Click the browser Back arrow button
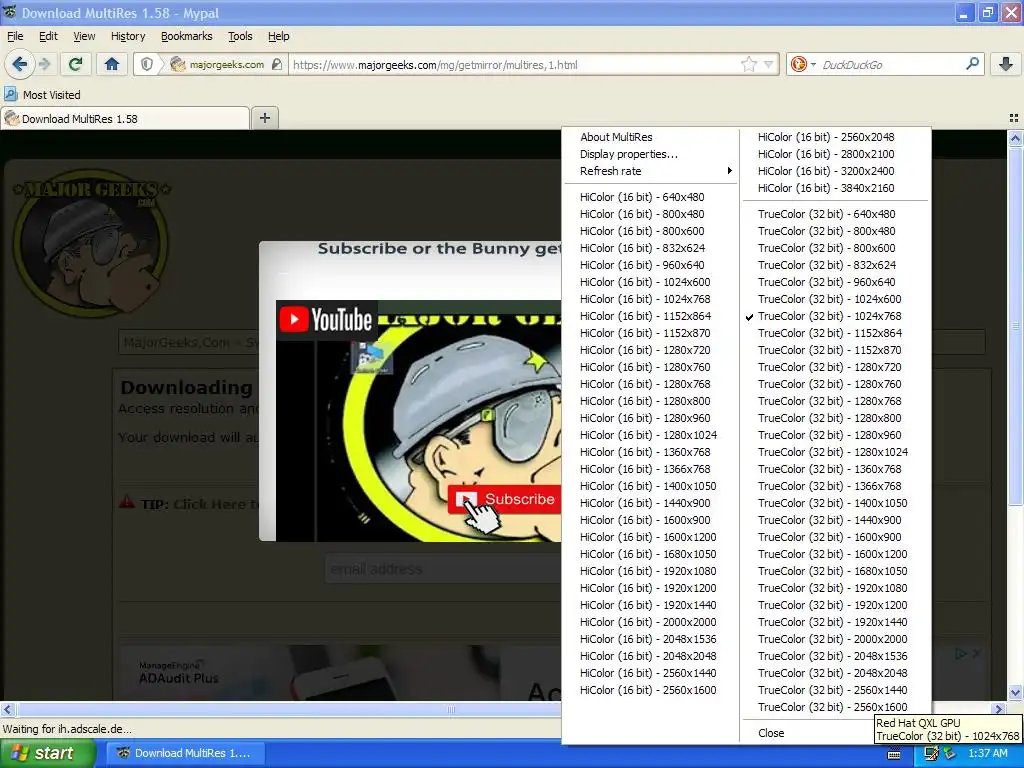This screenshot has width=1024, height=768. (x=20, y=64)
